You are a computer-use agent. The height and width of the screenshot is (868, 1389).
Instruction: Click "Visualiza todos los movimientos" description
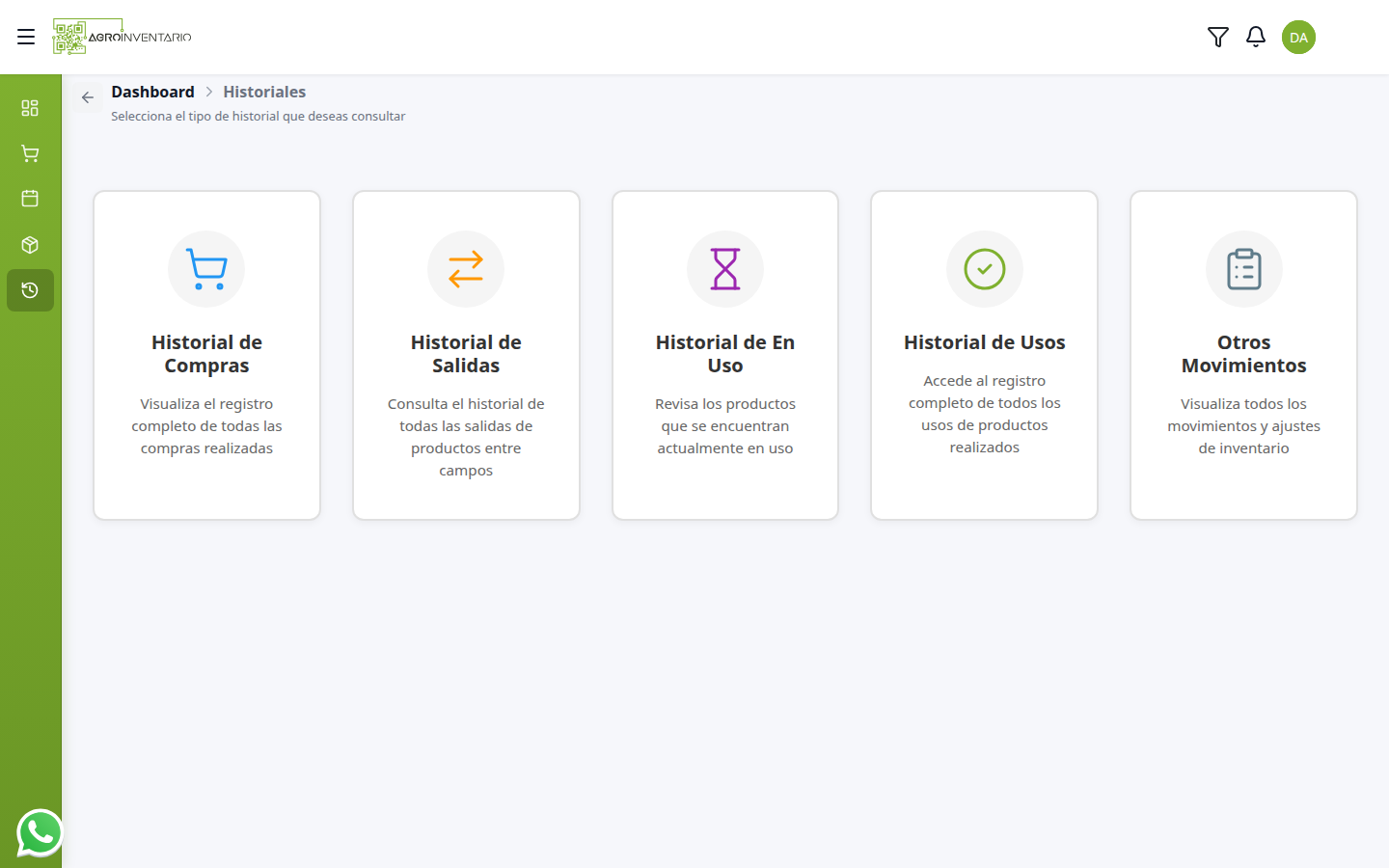coord(1244,426)
